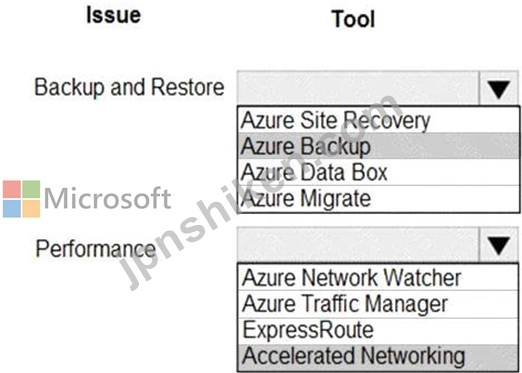Click the red square of Microsoft logo
The height and width of the screenshot is (373, 522).
[12, 189]
